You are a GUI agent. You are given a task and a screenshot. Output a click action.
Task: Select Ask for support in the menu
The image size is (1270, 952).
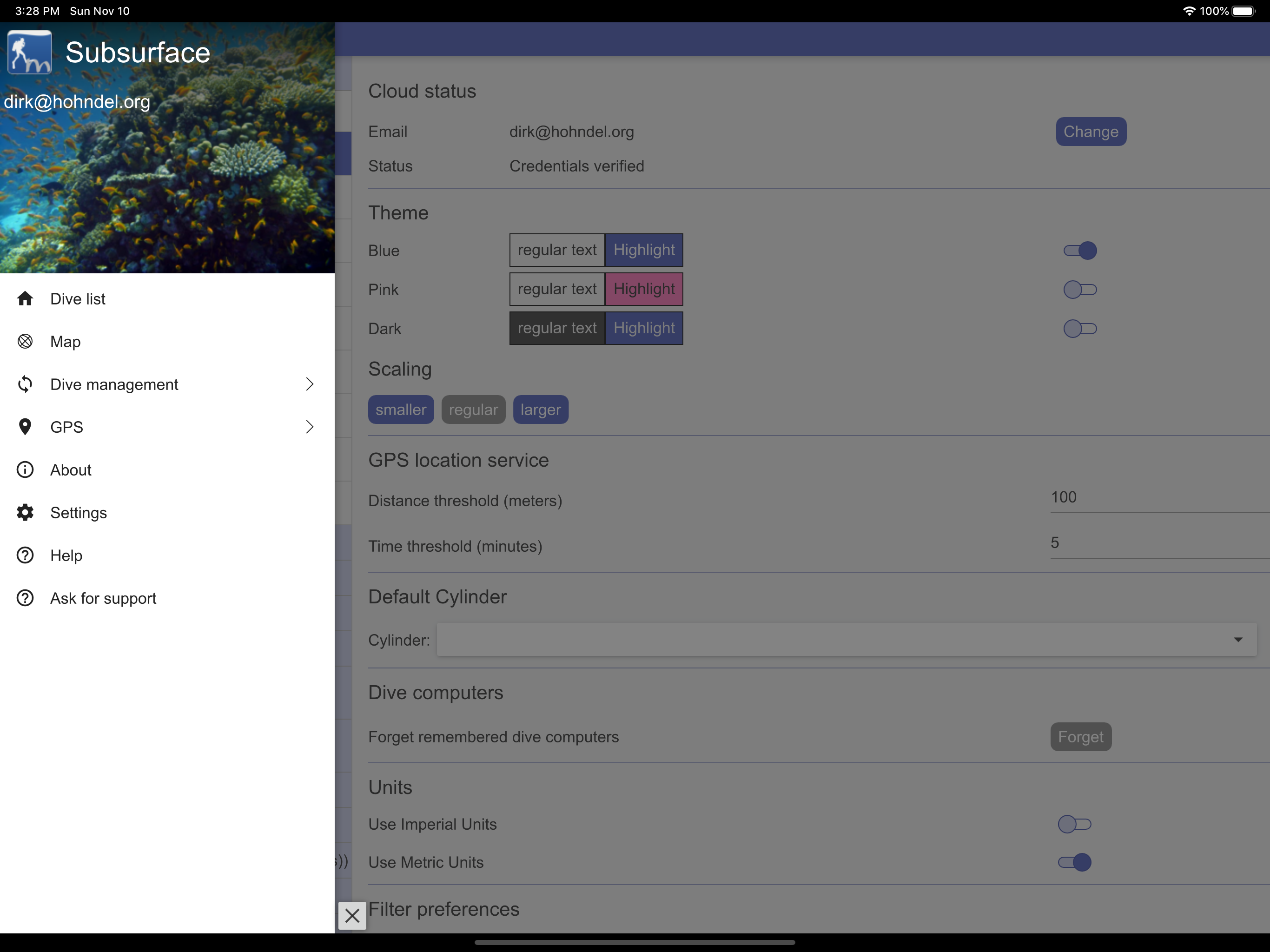(x=103, y=598)
